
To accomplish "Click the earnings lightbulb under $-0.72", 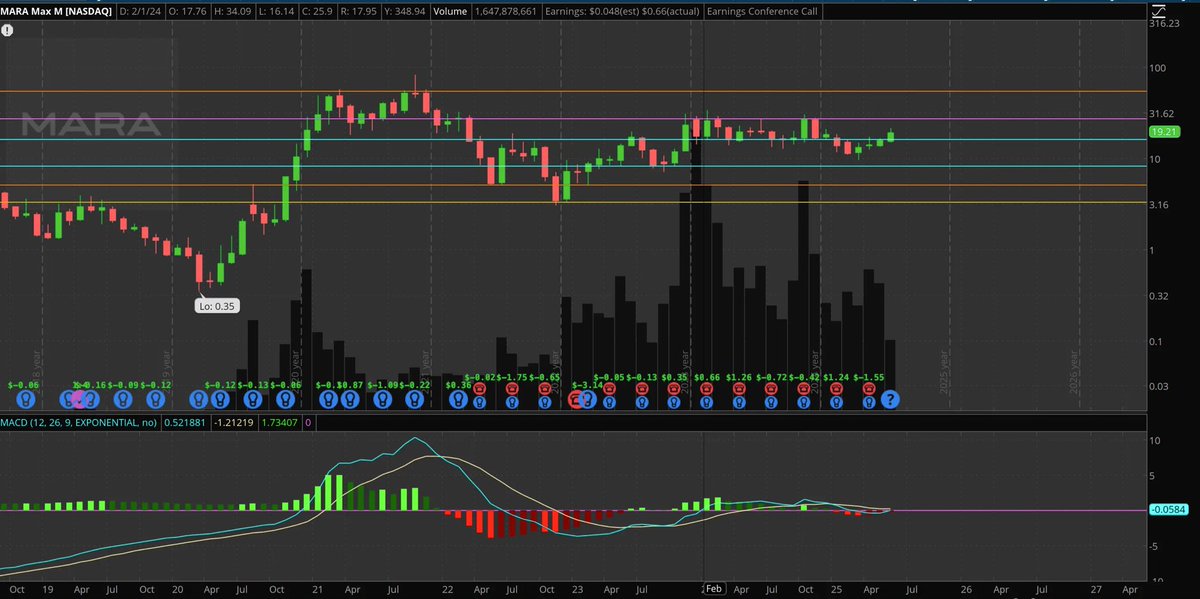I will tap(771, 402).
